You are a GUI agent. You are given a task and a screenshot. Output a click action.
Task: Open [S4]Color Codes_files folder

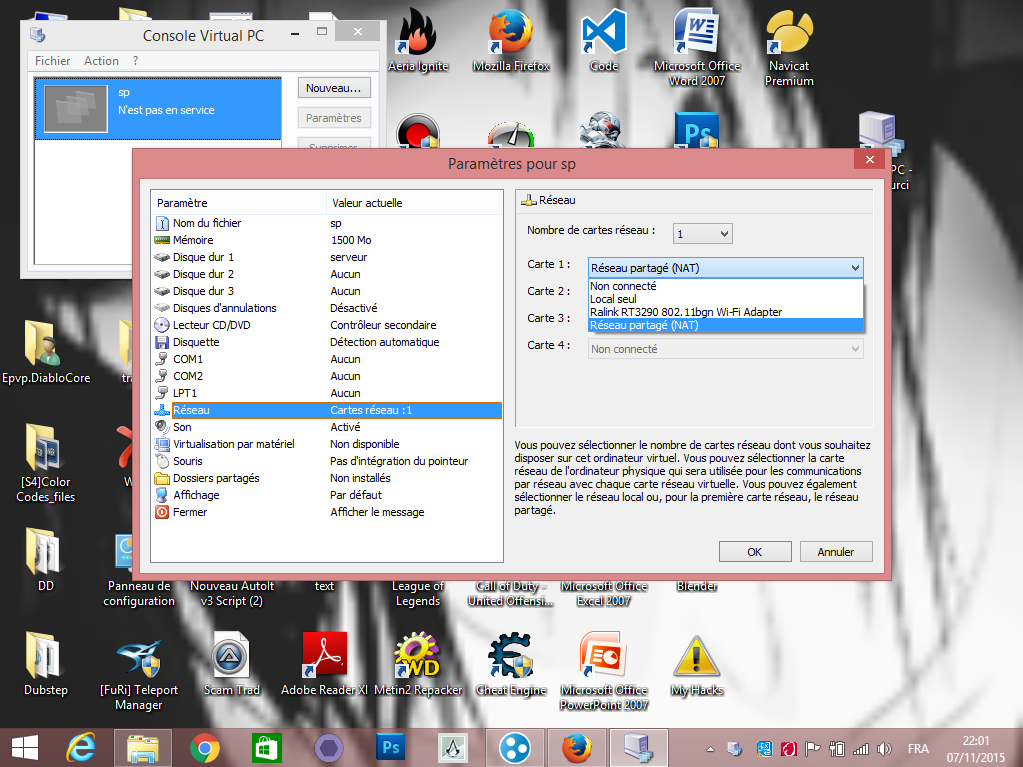coord(46,463)
